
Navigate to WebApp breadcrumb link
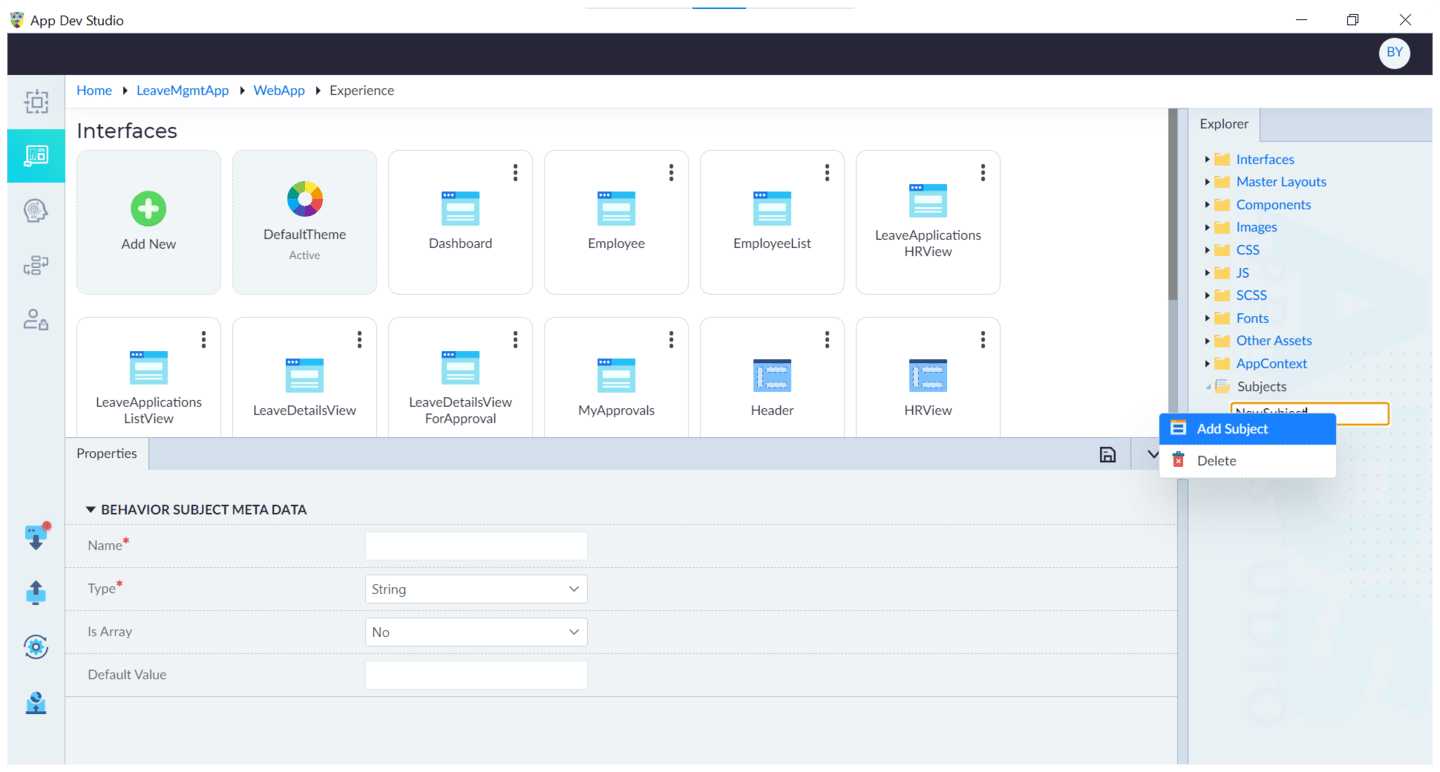279,90
